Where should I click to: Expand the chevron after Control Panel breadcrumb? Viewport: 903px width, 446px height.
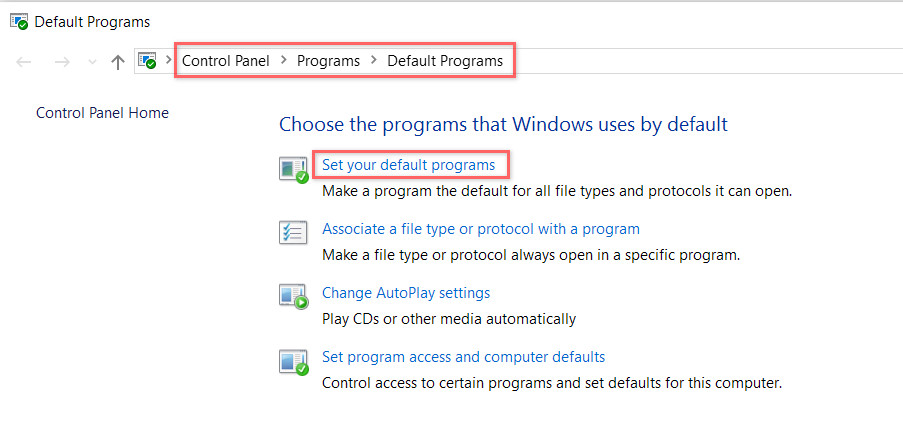[284, 61]
